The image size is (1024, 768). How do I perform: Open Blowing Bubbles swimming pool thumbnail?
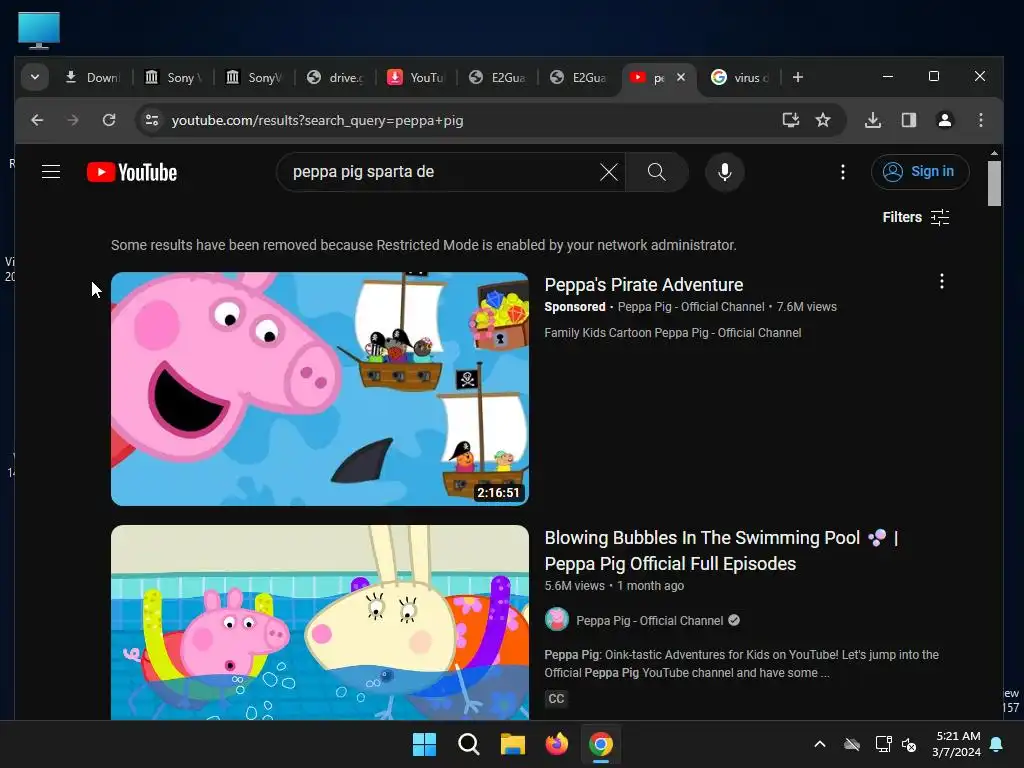click(x=319, y=622)
